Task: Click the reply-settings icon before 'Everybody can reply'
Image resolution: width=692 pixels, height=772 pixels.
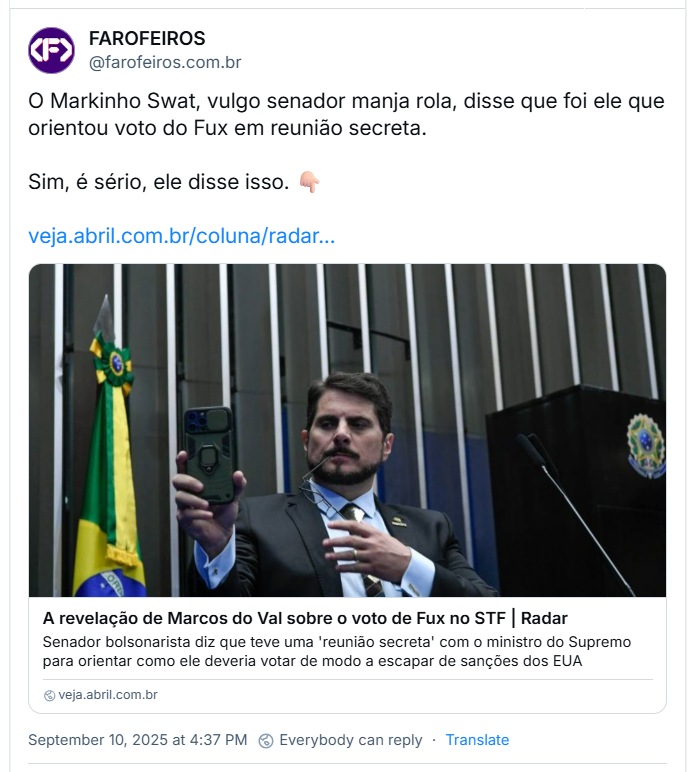Action: coord(266,740)
